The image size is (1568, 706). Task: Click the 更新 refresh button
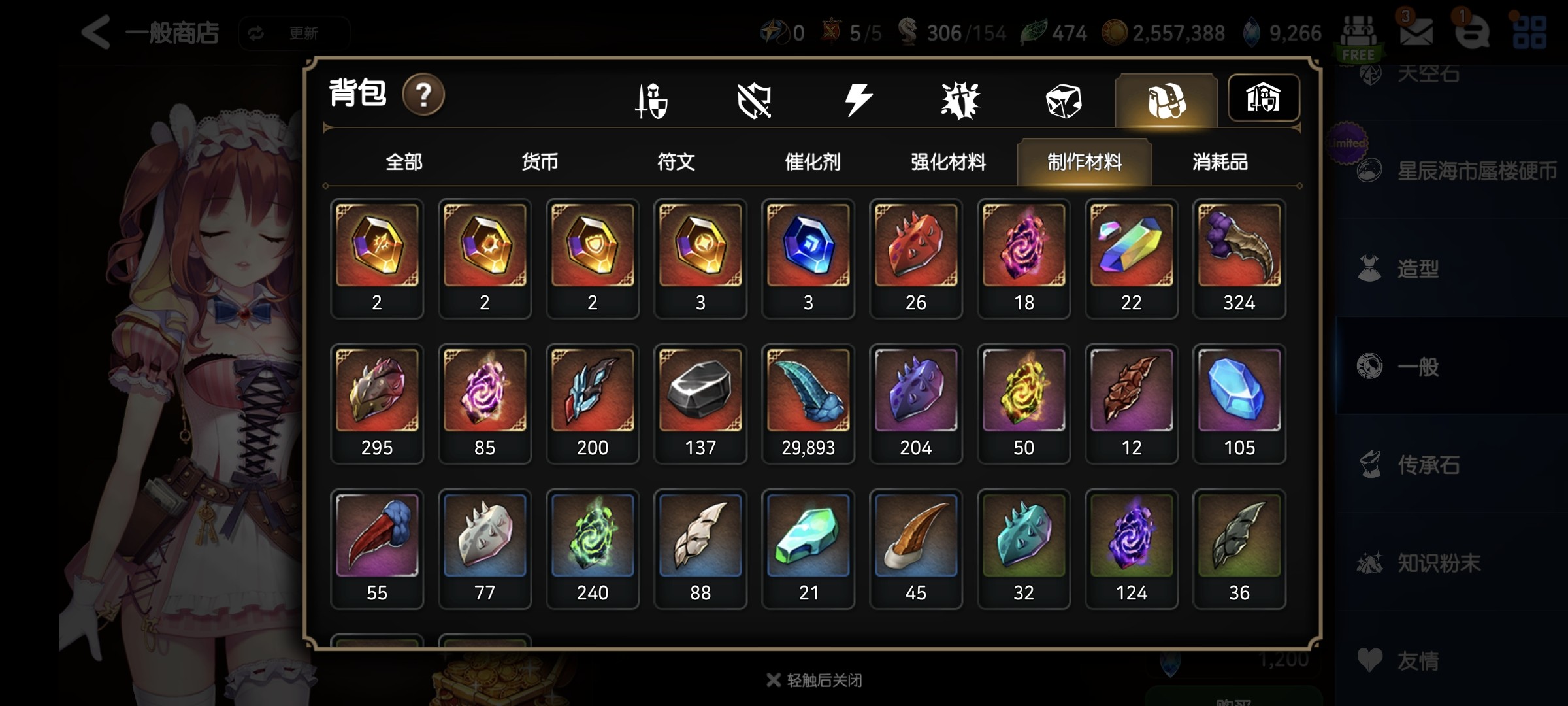pyautogui.click(x=294, y=33)
